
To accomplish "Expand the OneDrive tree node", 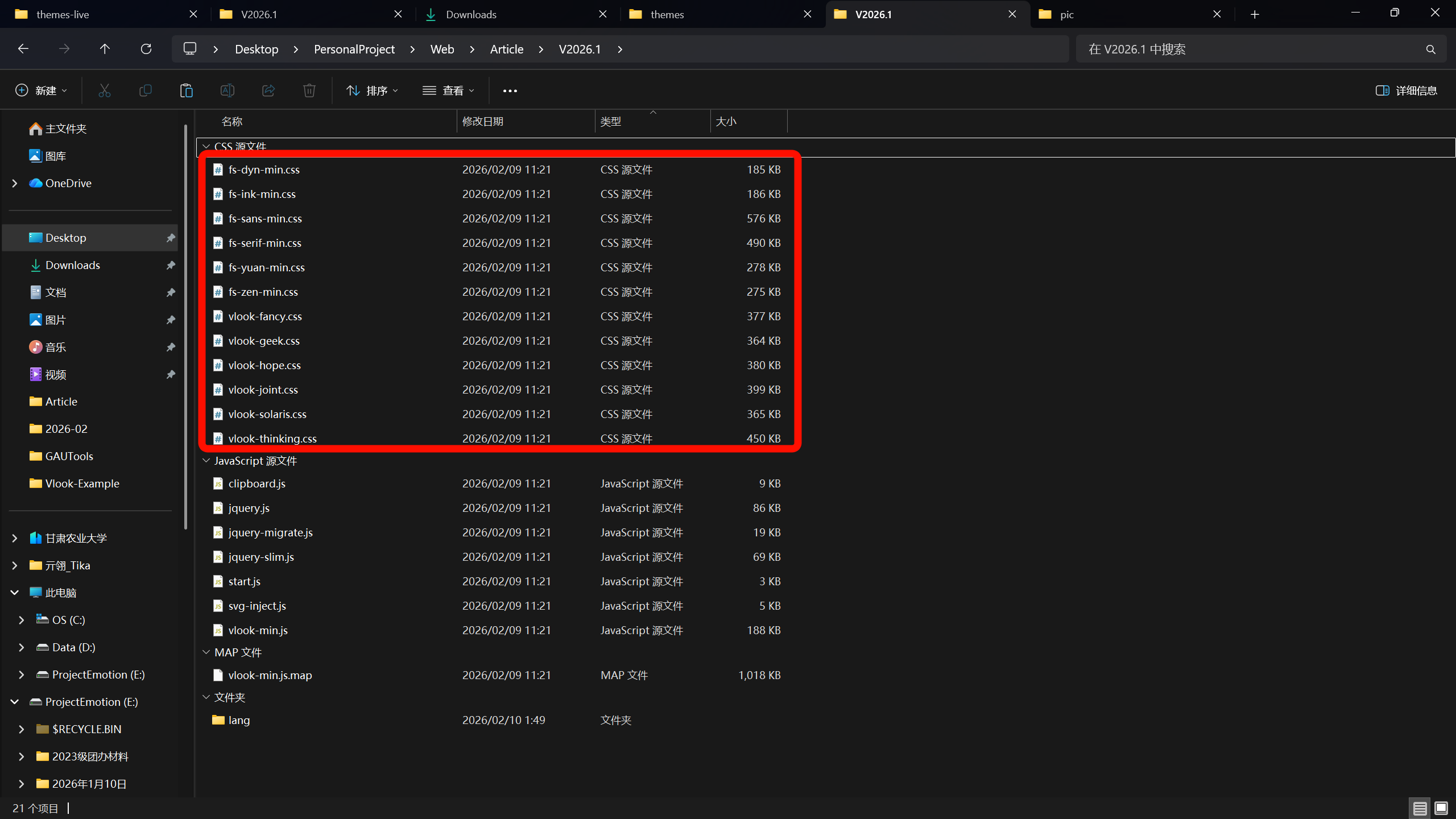I will click(15, 183).
